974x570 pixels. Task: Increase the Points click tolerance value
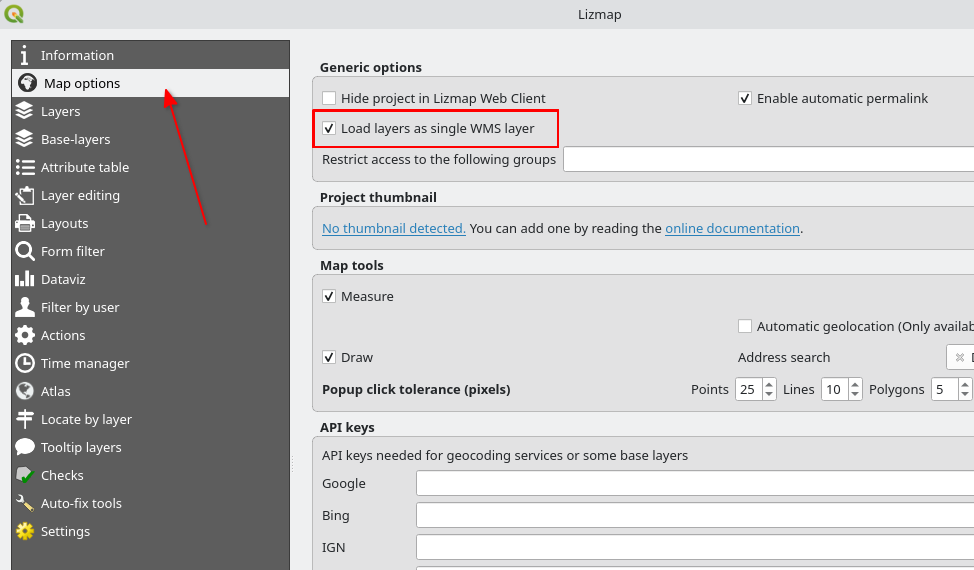click(769, 384)
